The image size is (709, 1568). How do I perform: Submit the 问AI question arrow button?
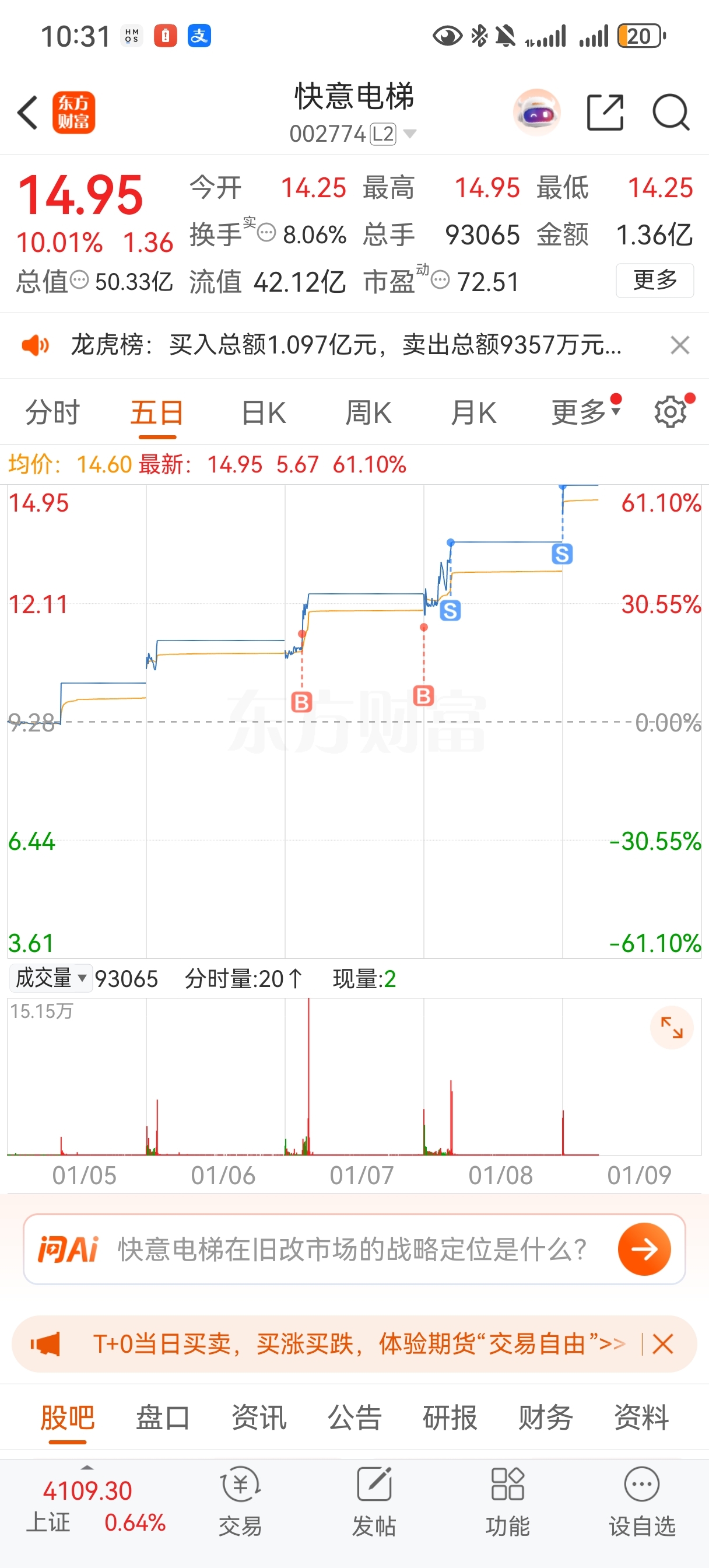click(x=644, y=1249)
